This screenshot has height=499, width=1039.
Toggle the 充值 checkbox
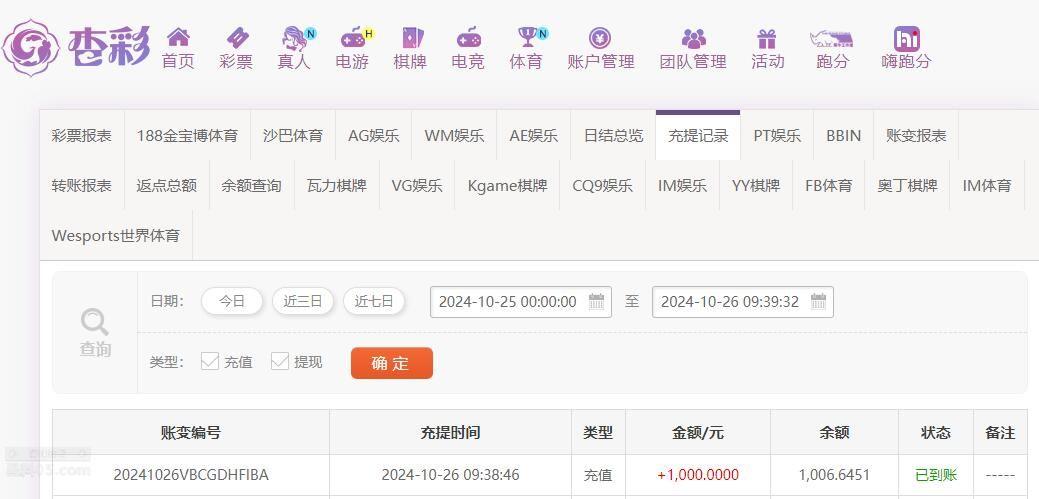pos(210,361)
